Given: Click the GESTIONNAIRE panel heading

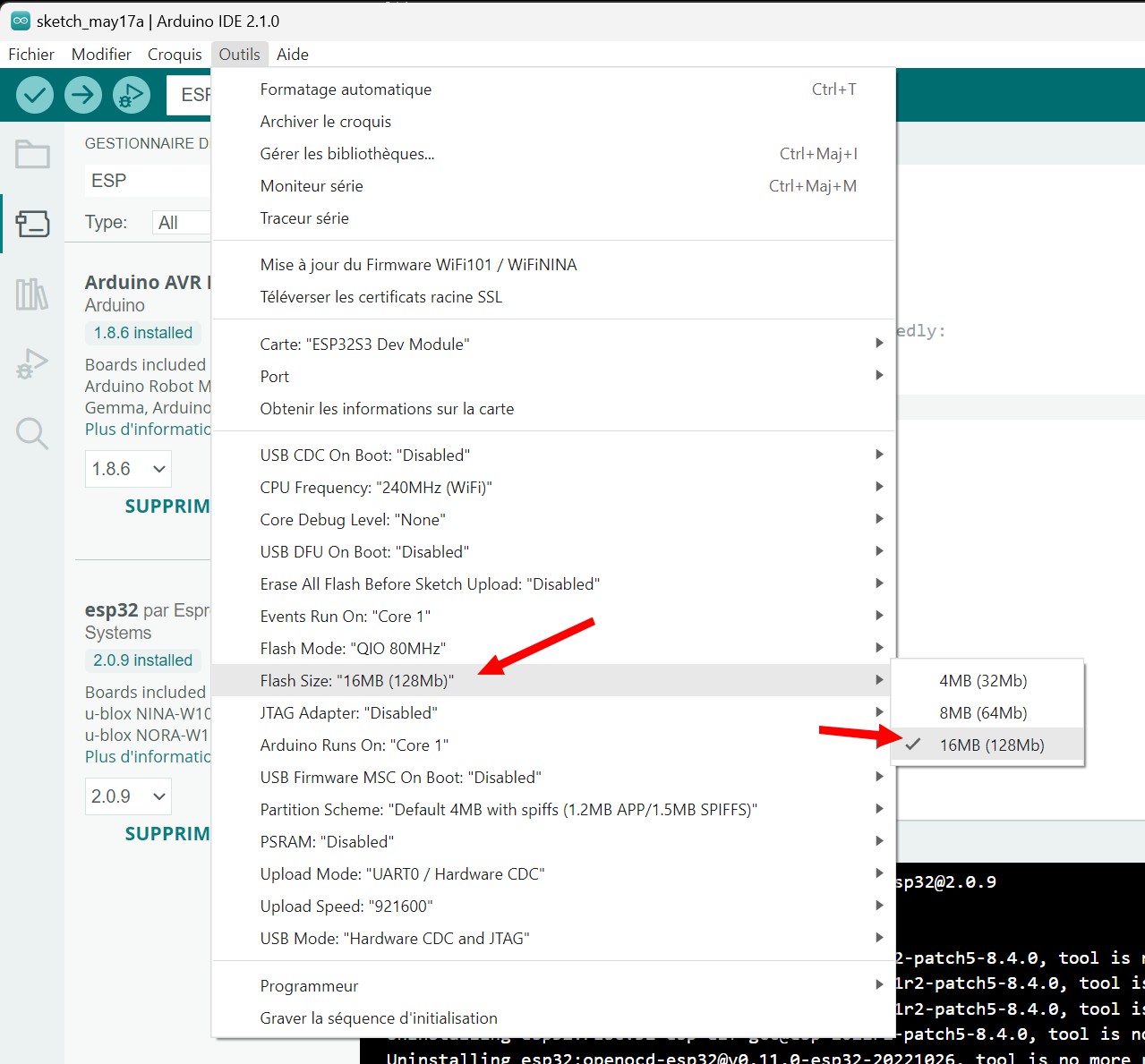Looking at the screenshot, I should pyautogui.click(x=147, y=143).
